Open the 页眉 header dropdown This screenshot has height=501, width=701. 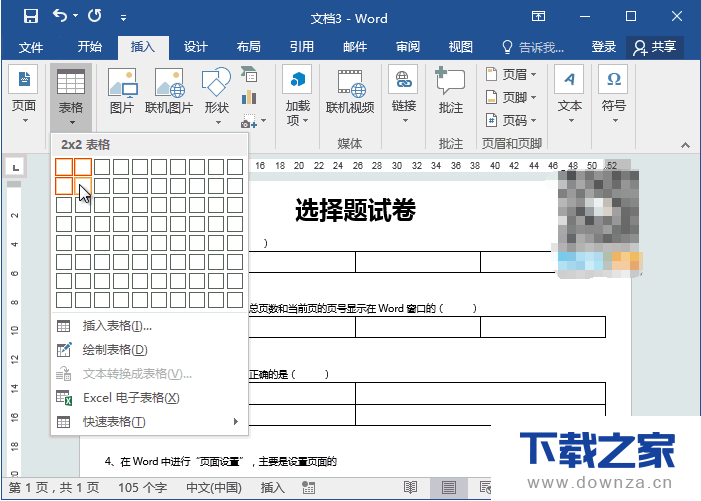pyautogui.click(x=511, y=74)
